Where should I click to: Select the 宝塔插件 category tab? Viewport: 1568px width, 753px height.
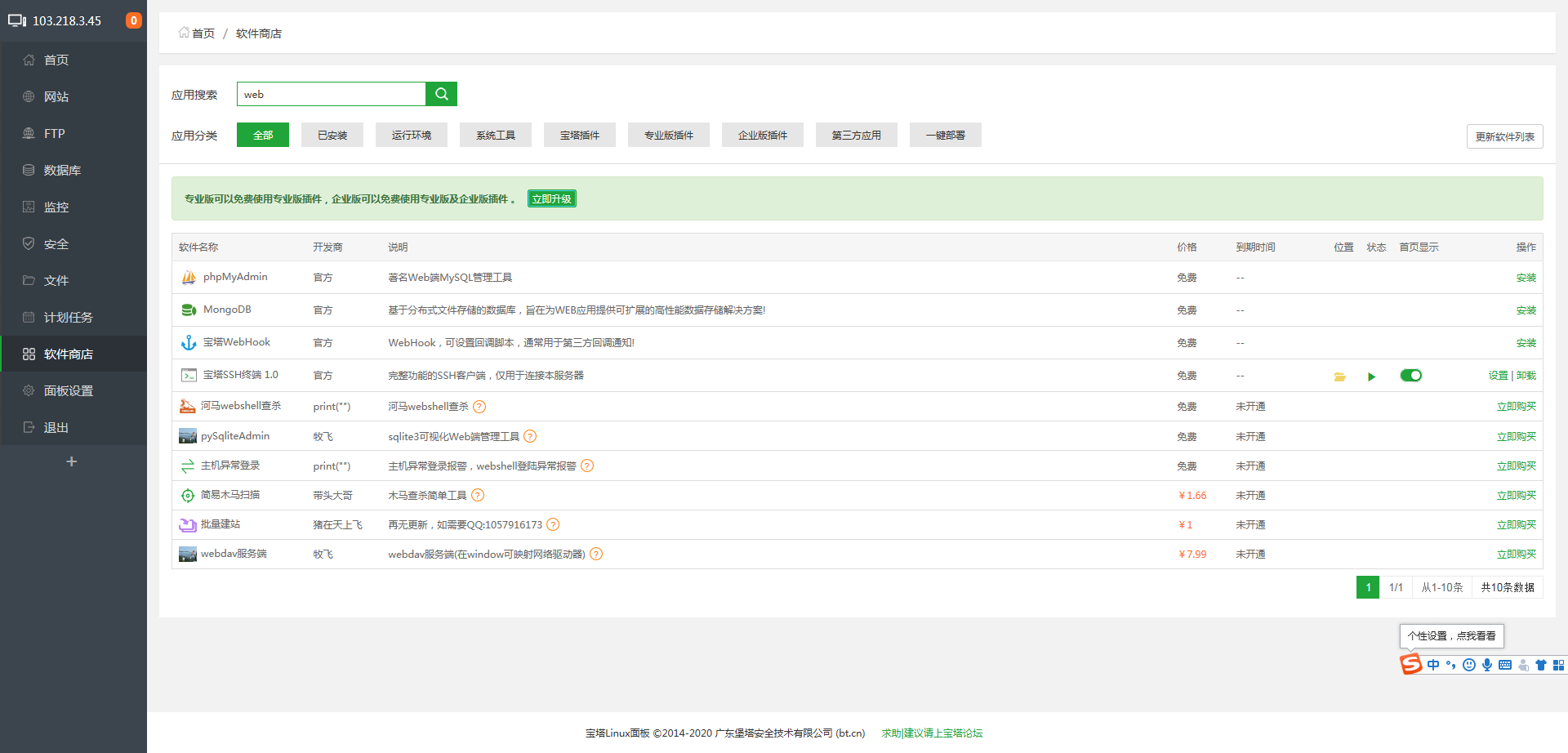coord(580,135)
